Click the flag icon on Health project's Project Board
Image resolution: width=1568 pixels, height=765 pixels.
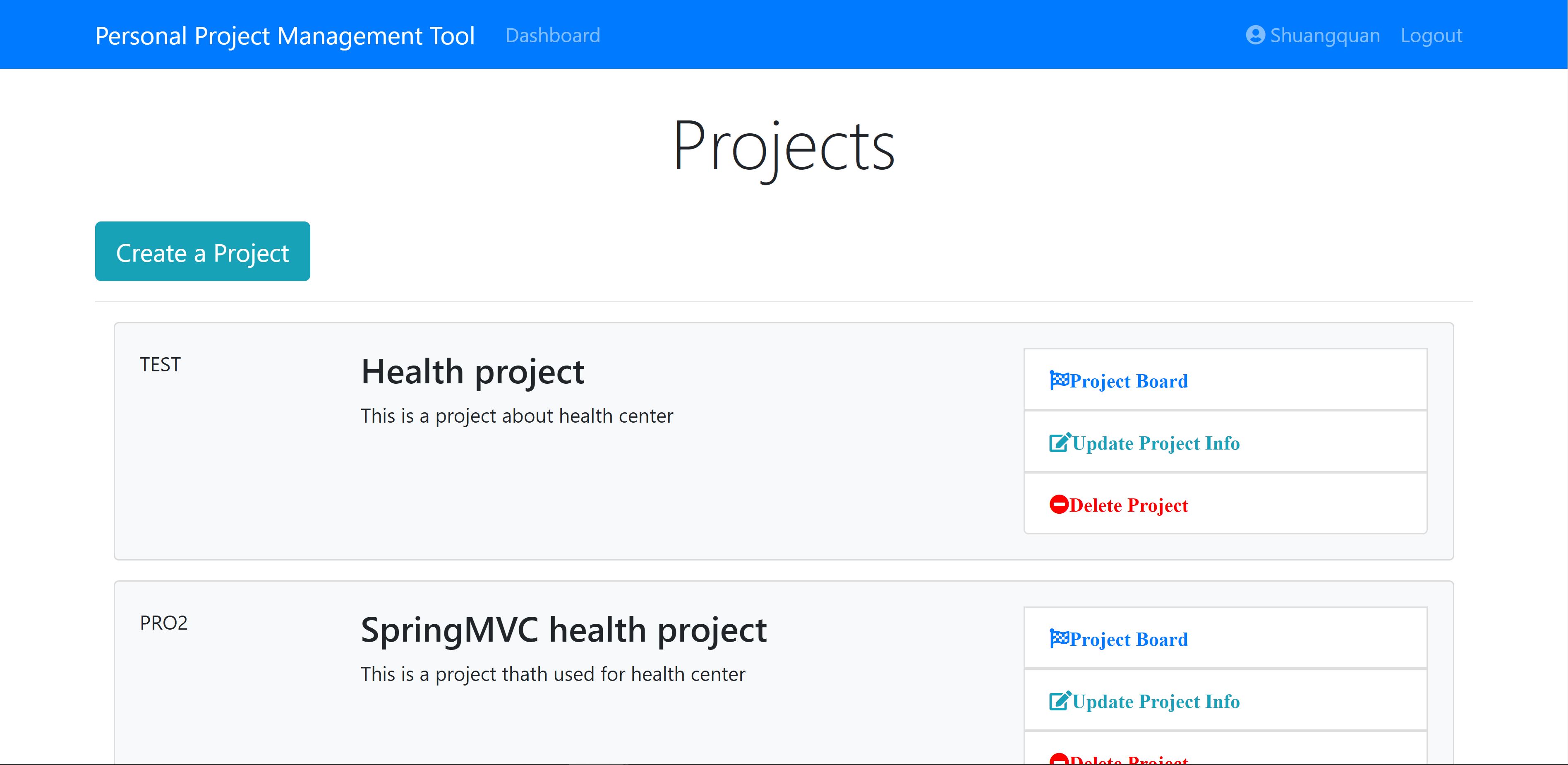click(x=1059, y=380)
